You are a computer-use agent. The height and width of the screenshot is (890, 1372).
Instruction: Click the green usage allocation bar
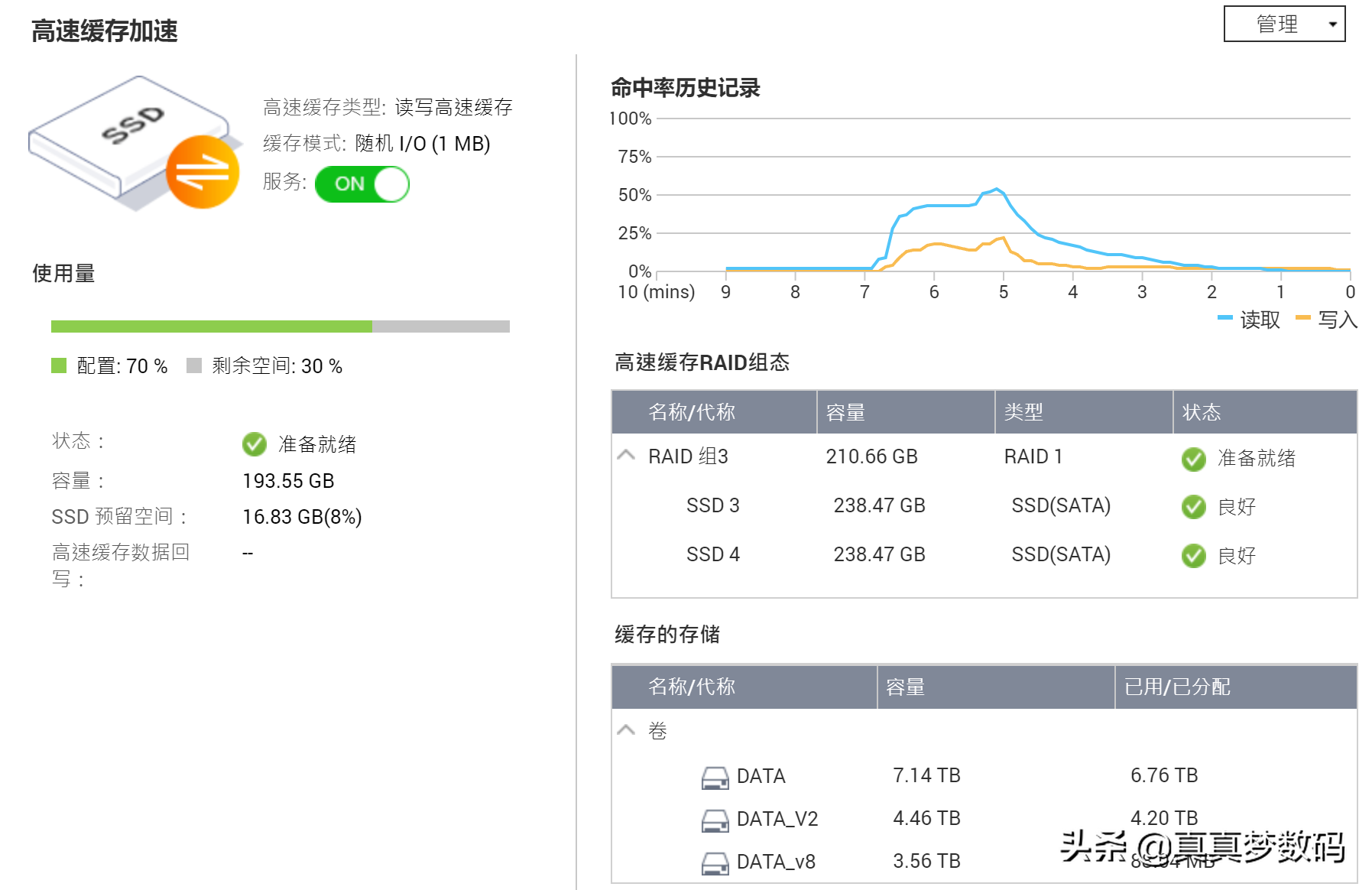tap(211, 326)
